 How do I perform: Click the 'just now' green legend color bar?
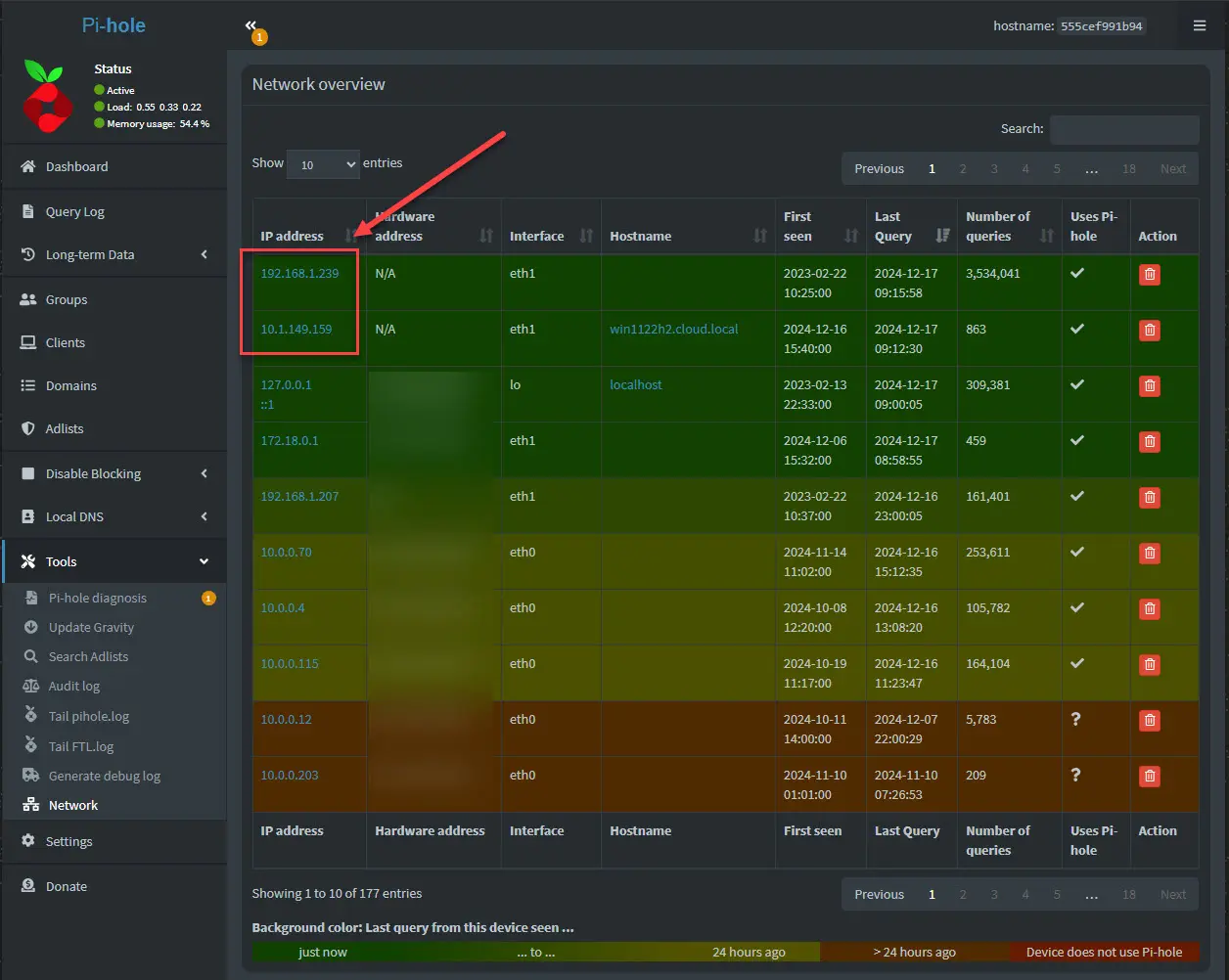click(x=323, y=953)
